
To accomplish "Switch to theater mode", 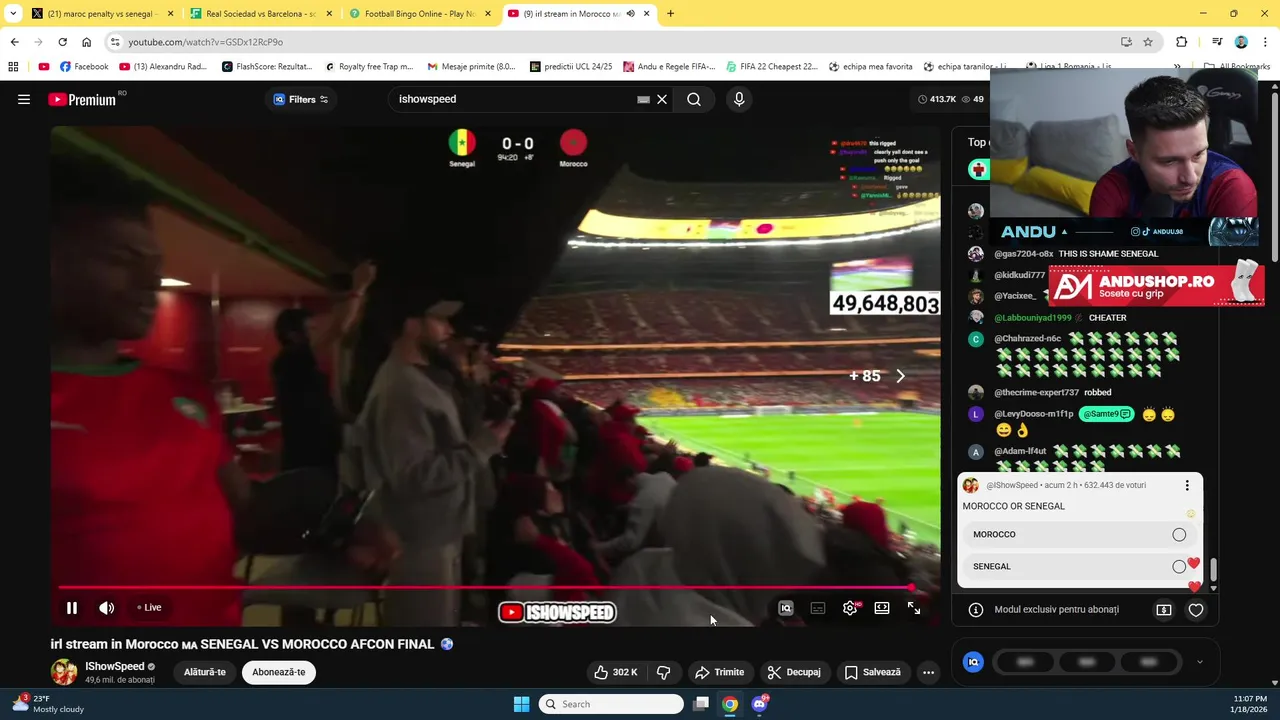I will (882, 608).
